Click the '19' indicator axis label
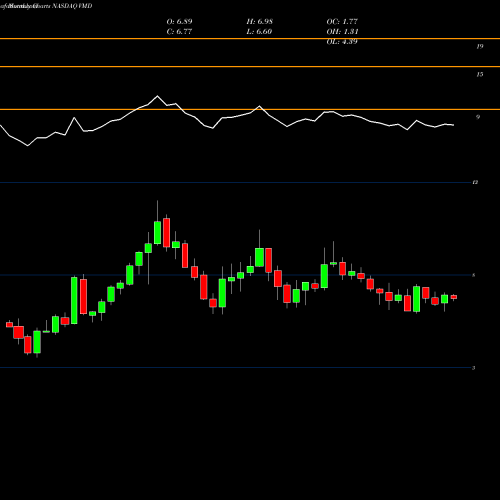This screenshot has height=500, width=500. (480, 46)
